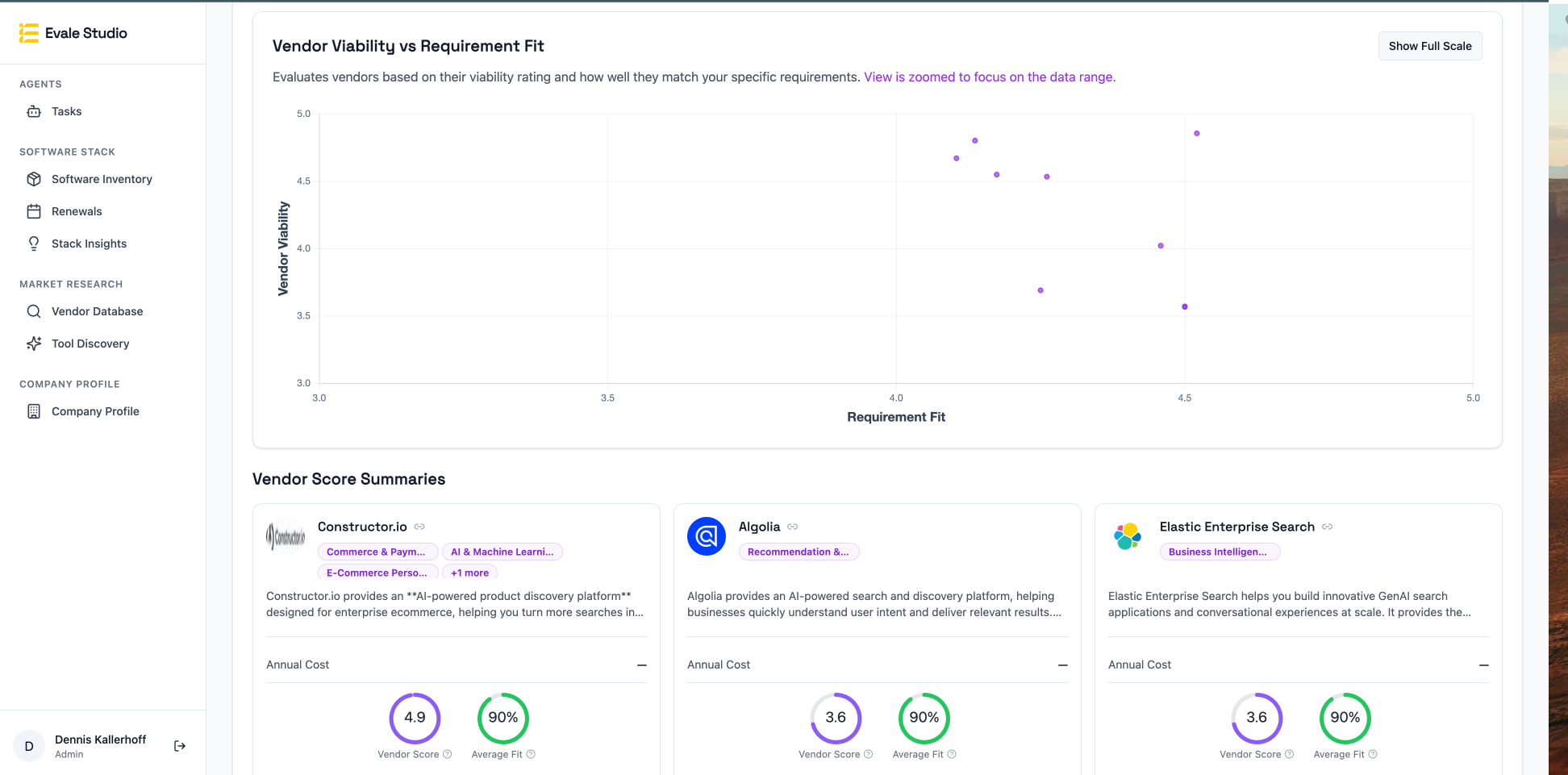Select Stack Insights in sidebar
This screenshot has width=1568, height=775.
click(x=89, y=244)
